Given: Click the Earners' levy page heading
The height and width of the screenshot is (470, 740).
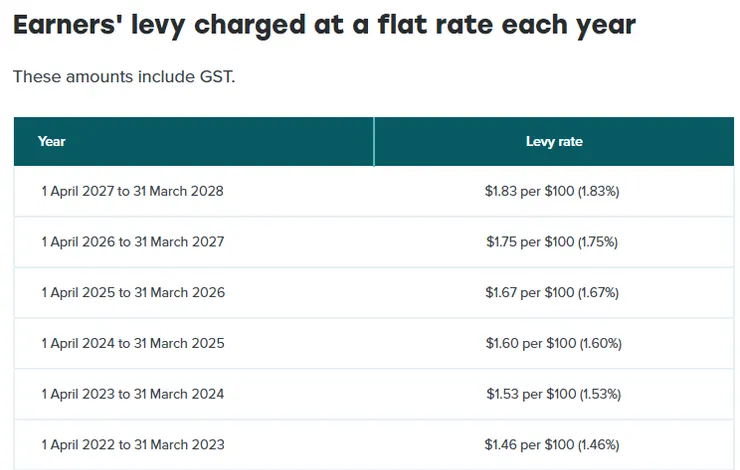Looking at the screenshot, I should click(x=324, y=25).
